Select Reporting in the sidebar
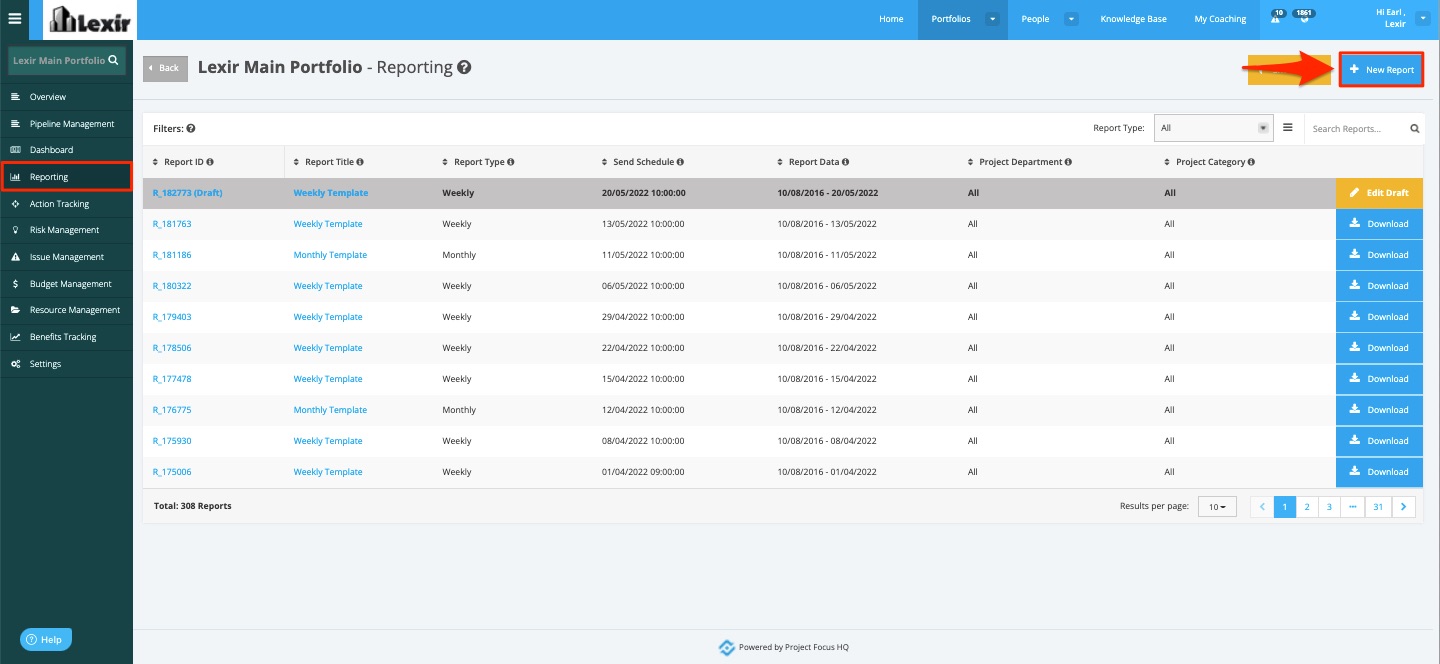Viewport: 1440px width, 664px height. click(66, 177)
